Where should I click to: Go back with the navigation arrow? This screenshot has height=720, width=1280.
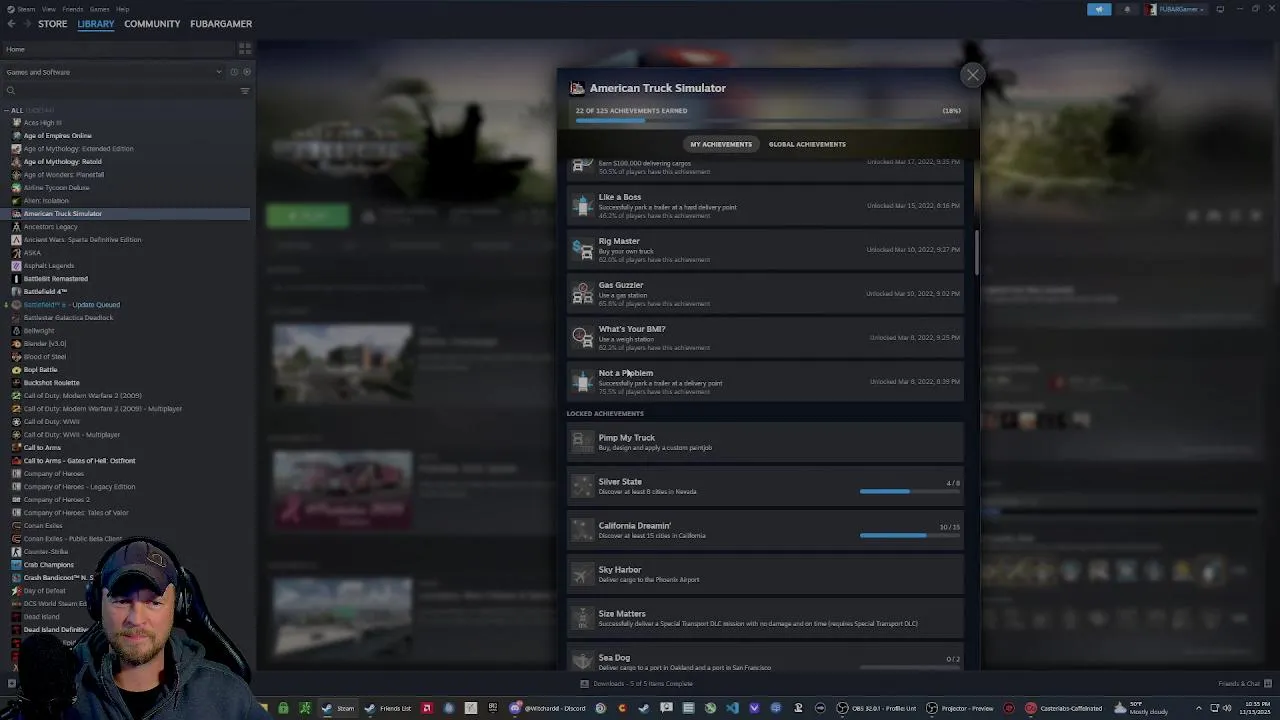click(x=11, y=24)
